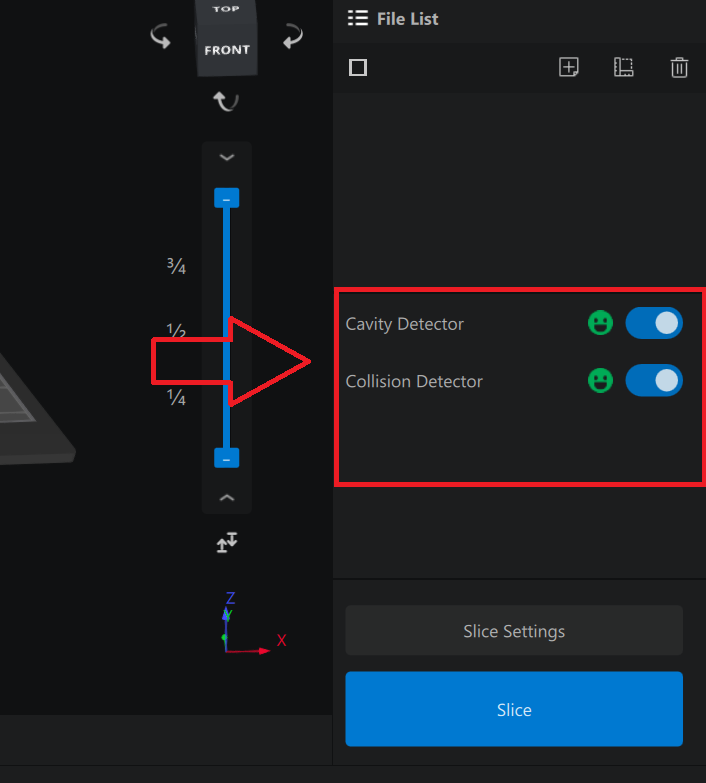Rotate view left with curved arrow
The height and width of the screenshot is (783, 706).
click(160, 38)
